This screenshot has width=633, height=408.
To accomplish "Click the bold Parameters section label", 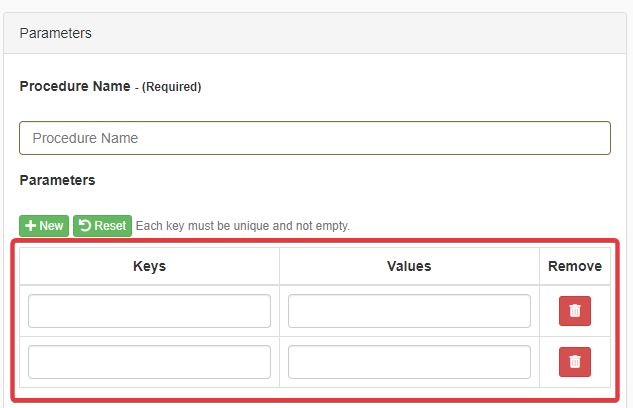I will click(x=57, y=180).
